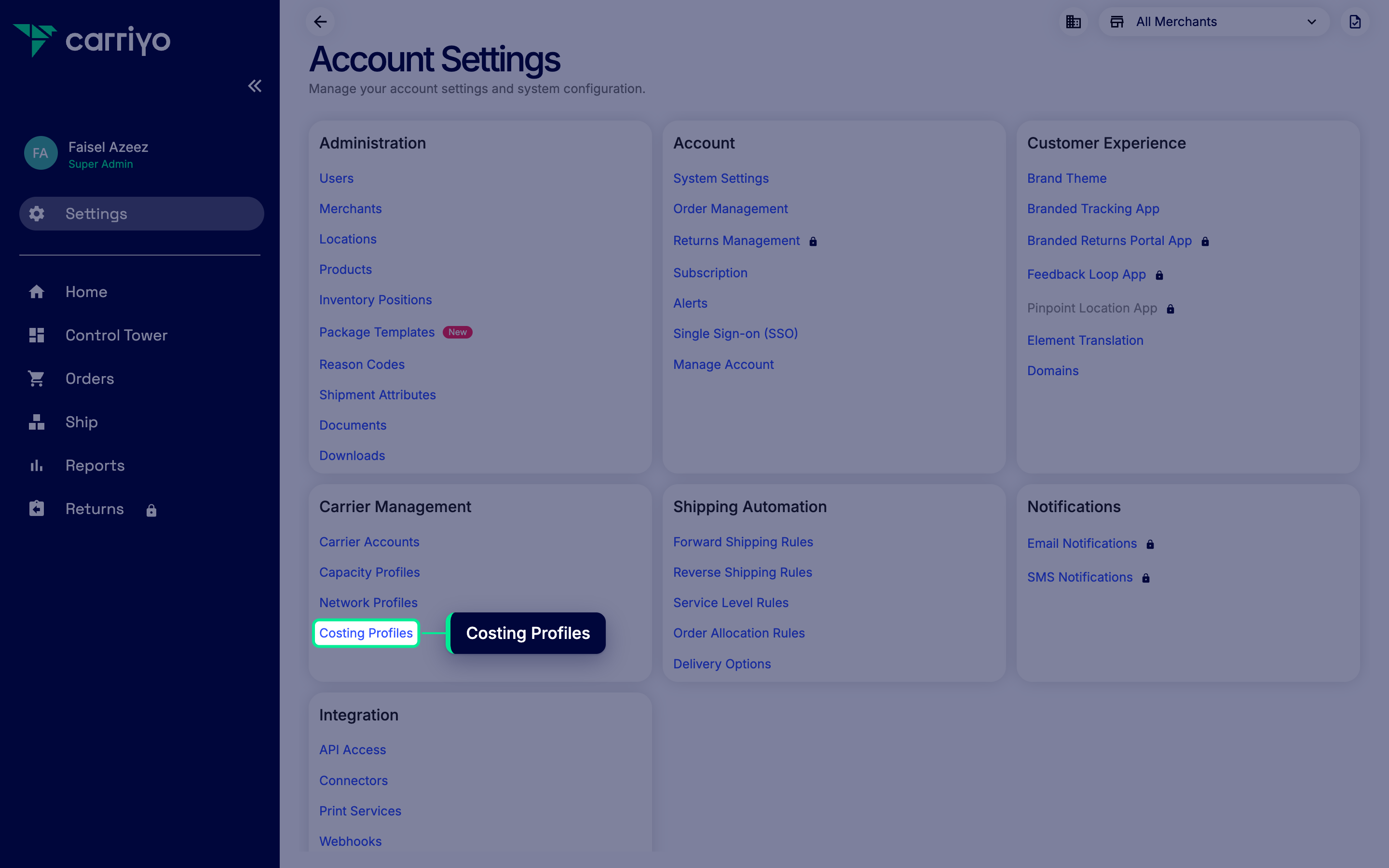Open the building organization icon
This screenshot has width=1389, height=868.
tap(1073, 22)
